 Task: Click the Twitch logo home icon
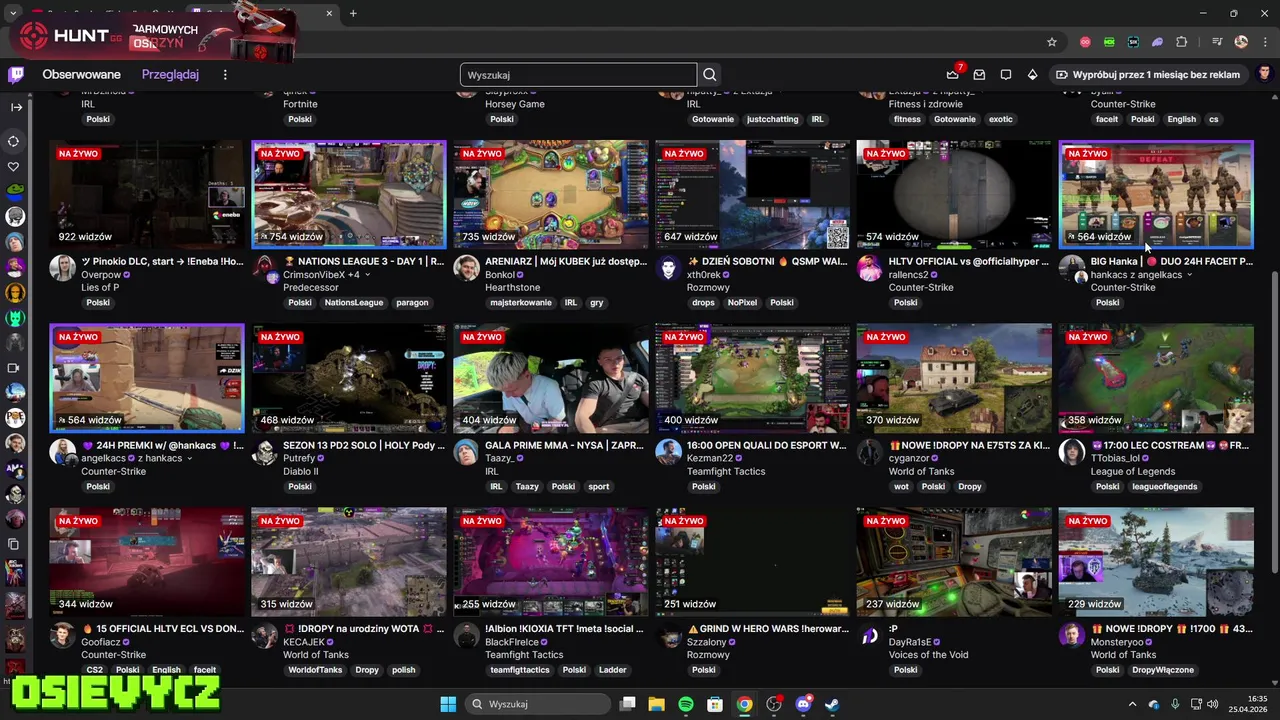(x=16, y=75)
